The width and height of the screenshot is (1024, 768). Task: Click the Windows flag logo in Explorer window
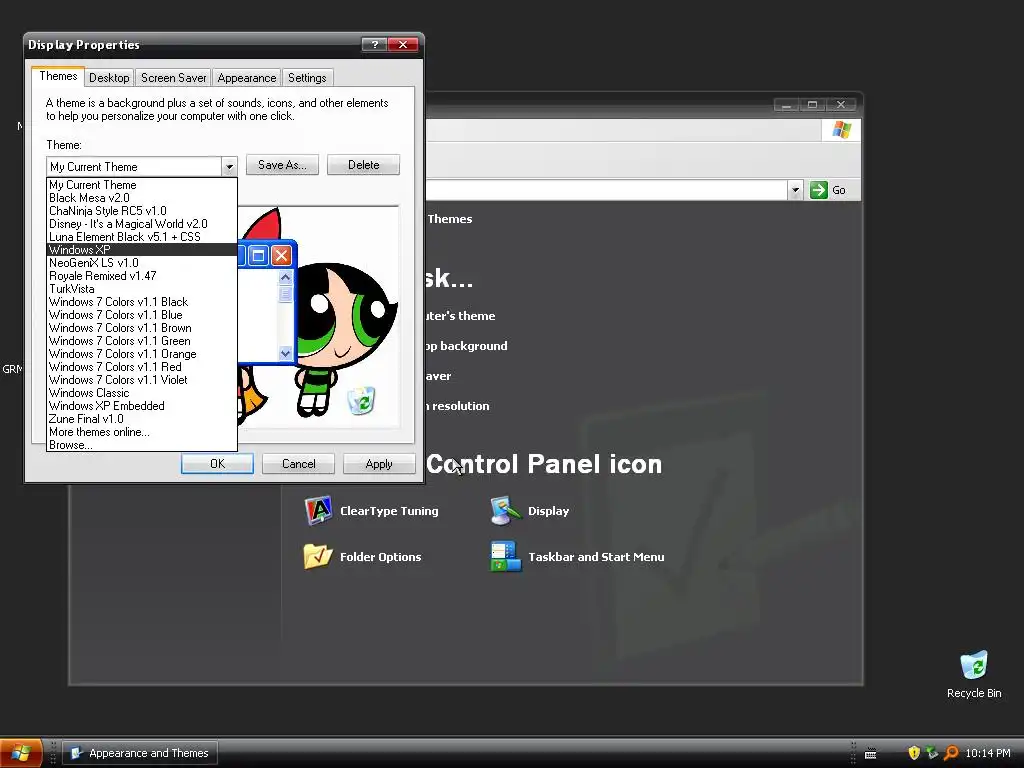point(842,130)
